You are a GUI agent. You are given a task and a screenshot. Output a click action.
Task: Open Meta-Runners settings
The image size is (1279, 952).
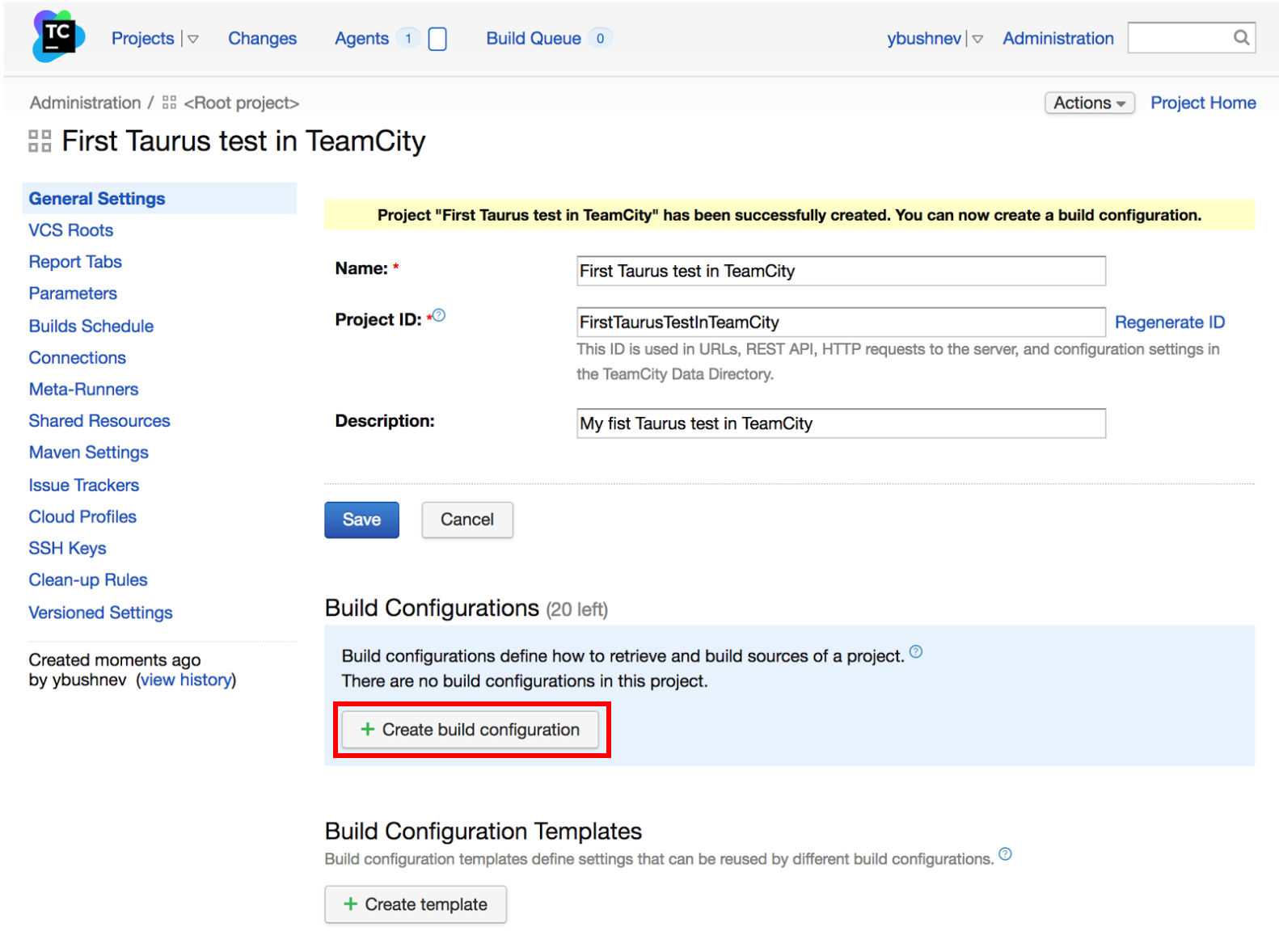click(x=83, y=389)
